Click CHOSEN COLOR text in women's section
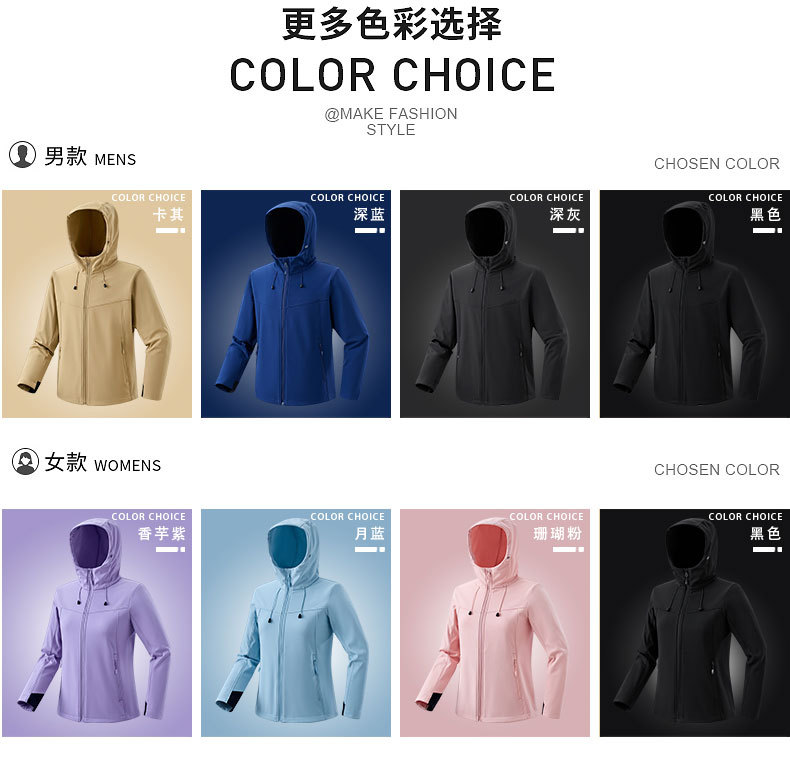 716,470
